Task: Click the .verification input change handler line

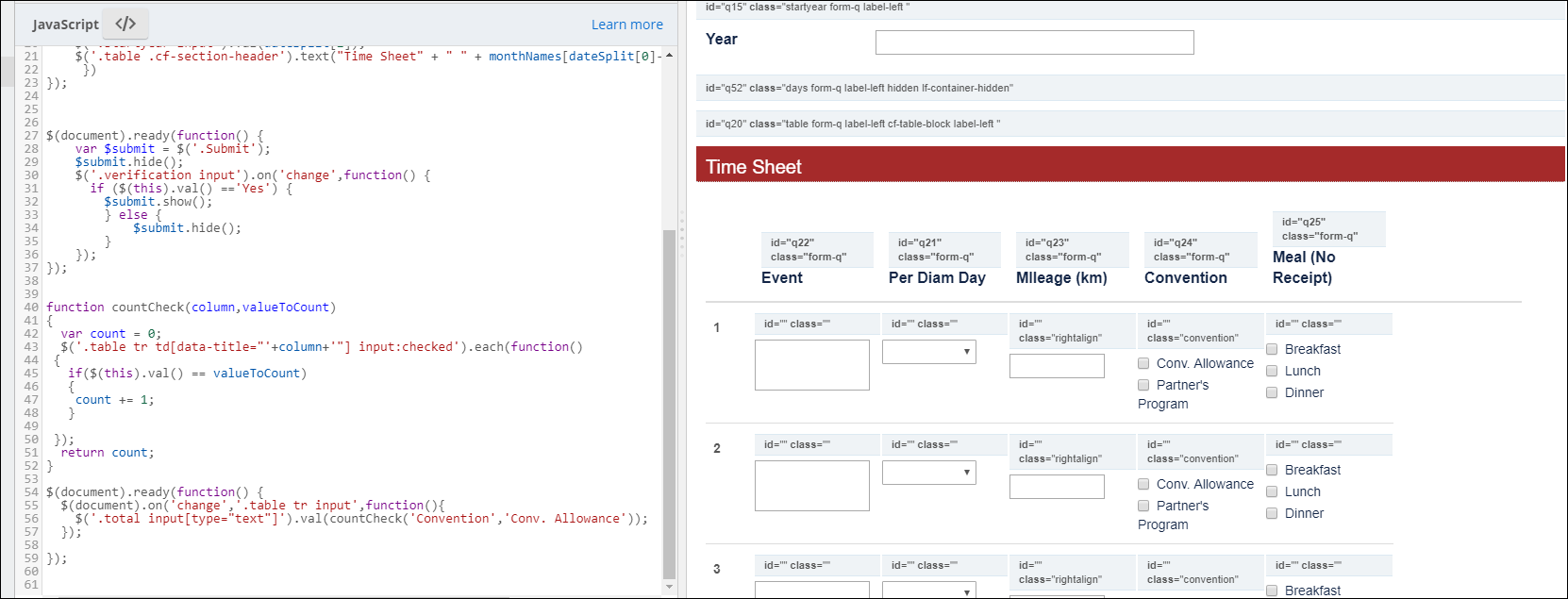Action: coord(253,175)
